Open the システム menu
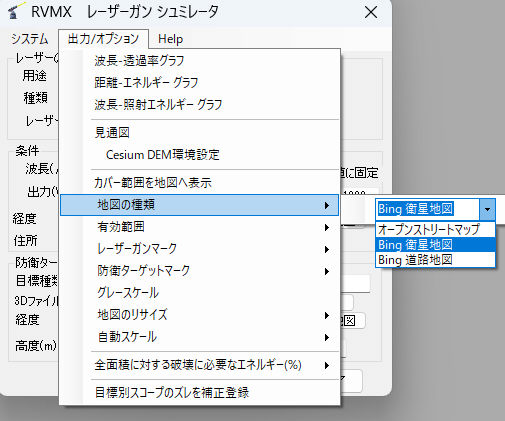This screenshot has width=505, height=421. point(30,39)
